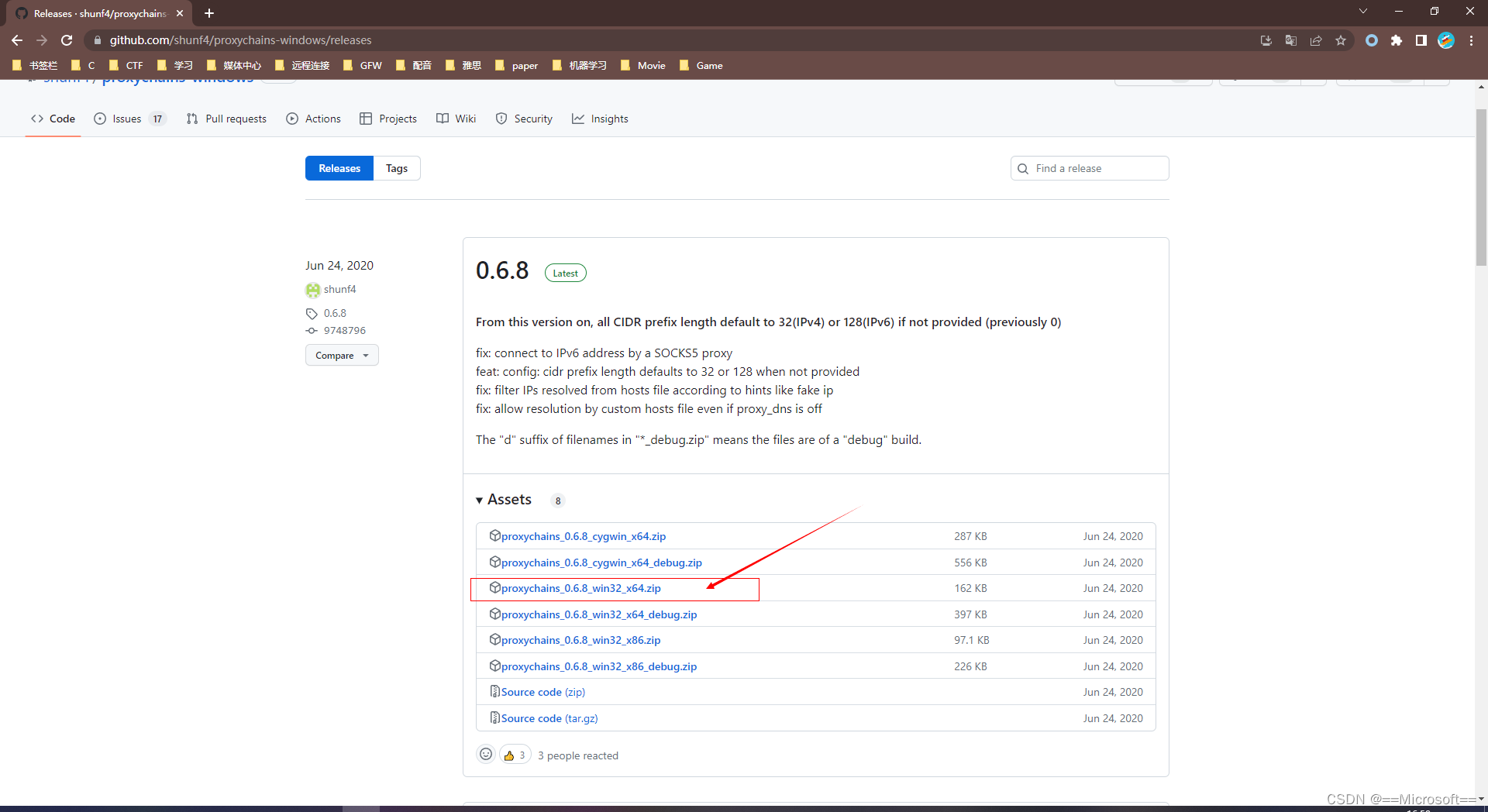This screenshot has height=812, width=1488.
Task: Switch to the Tags view
Action: (397, 168)
